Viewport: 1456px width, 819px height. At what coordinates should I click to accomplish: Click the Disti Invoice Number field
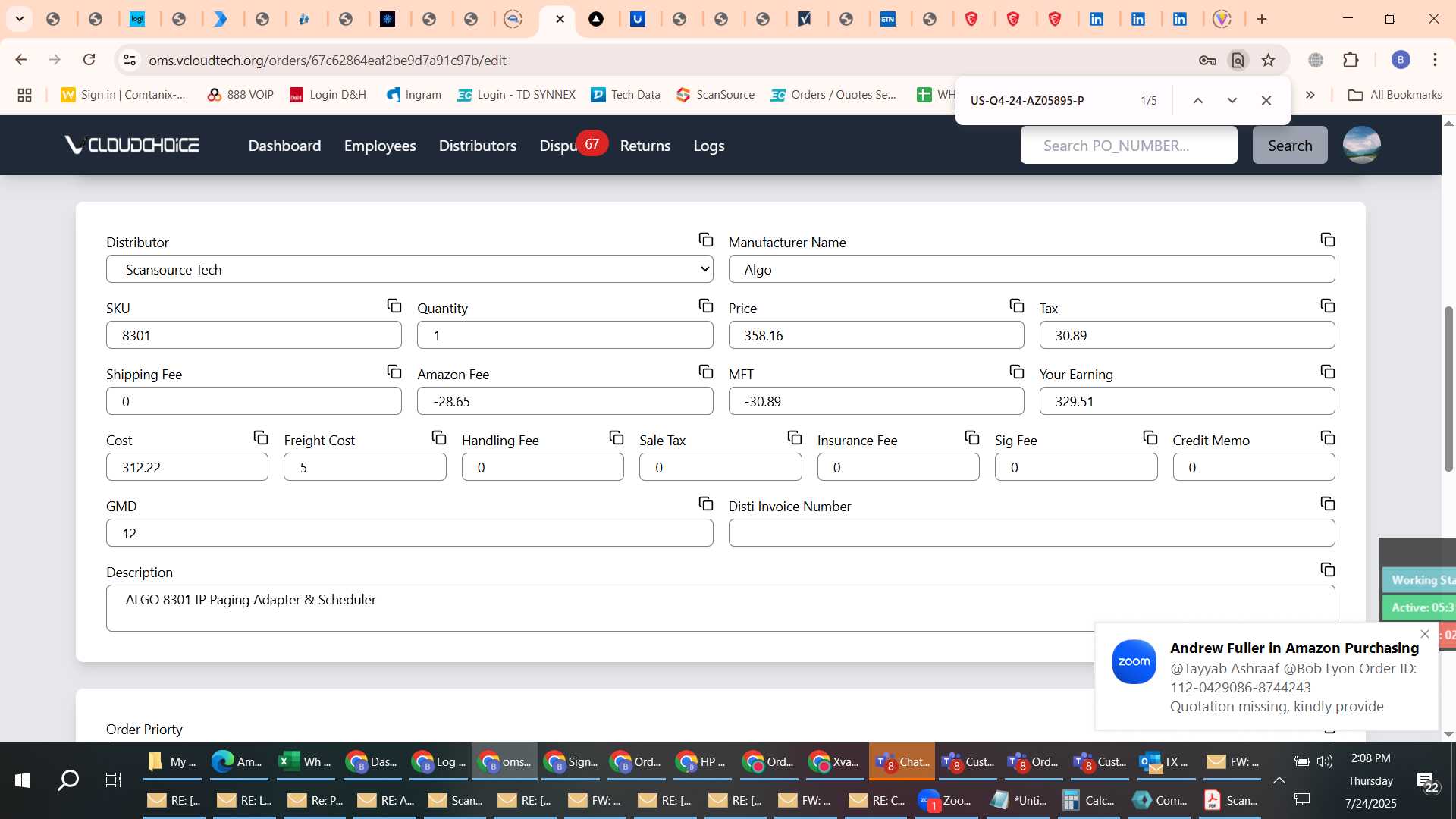click(1031, 533)
